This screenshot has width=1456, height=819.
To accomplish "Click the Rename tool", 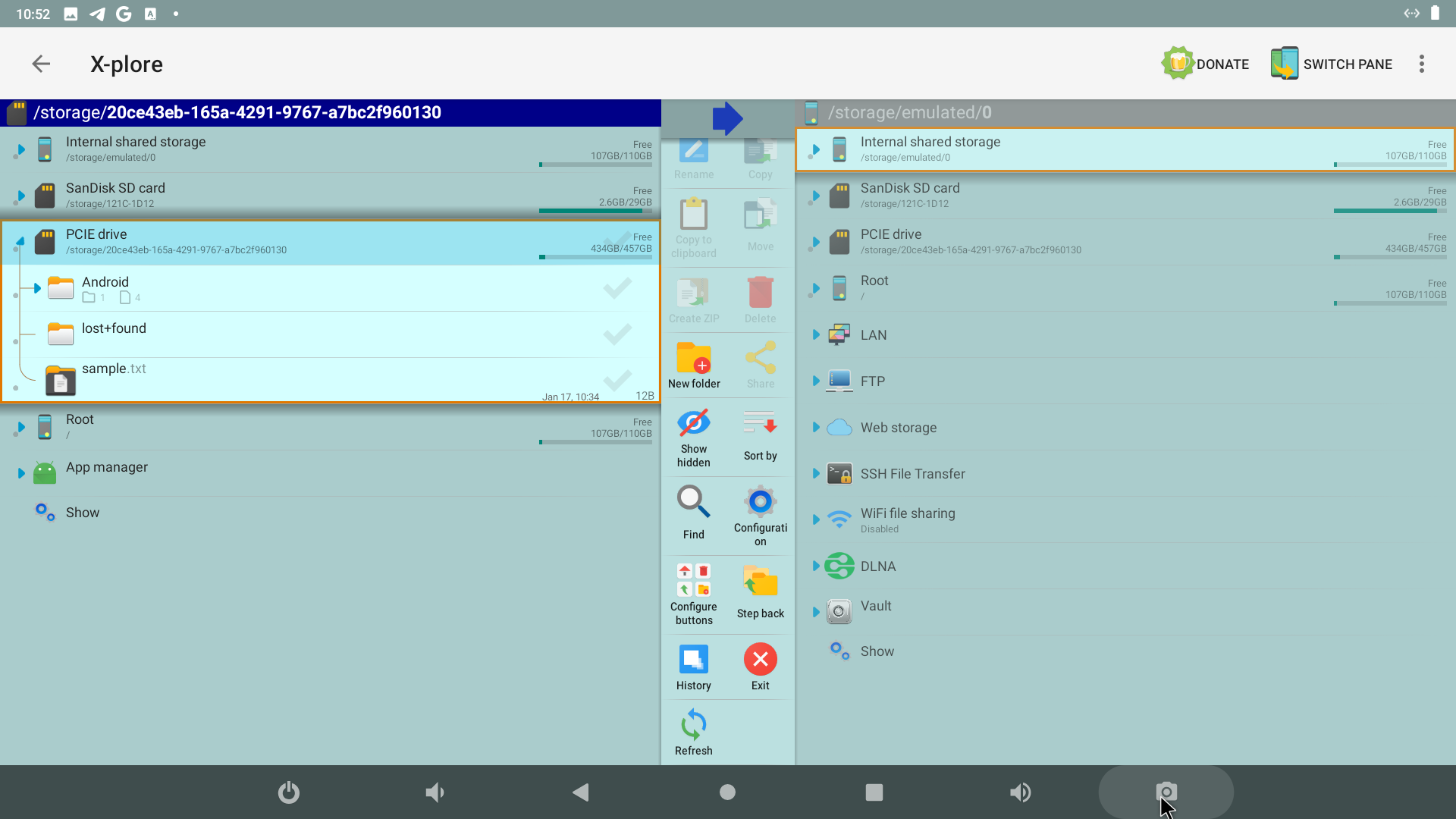I will tap(694, 160).
